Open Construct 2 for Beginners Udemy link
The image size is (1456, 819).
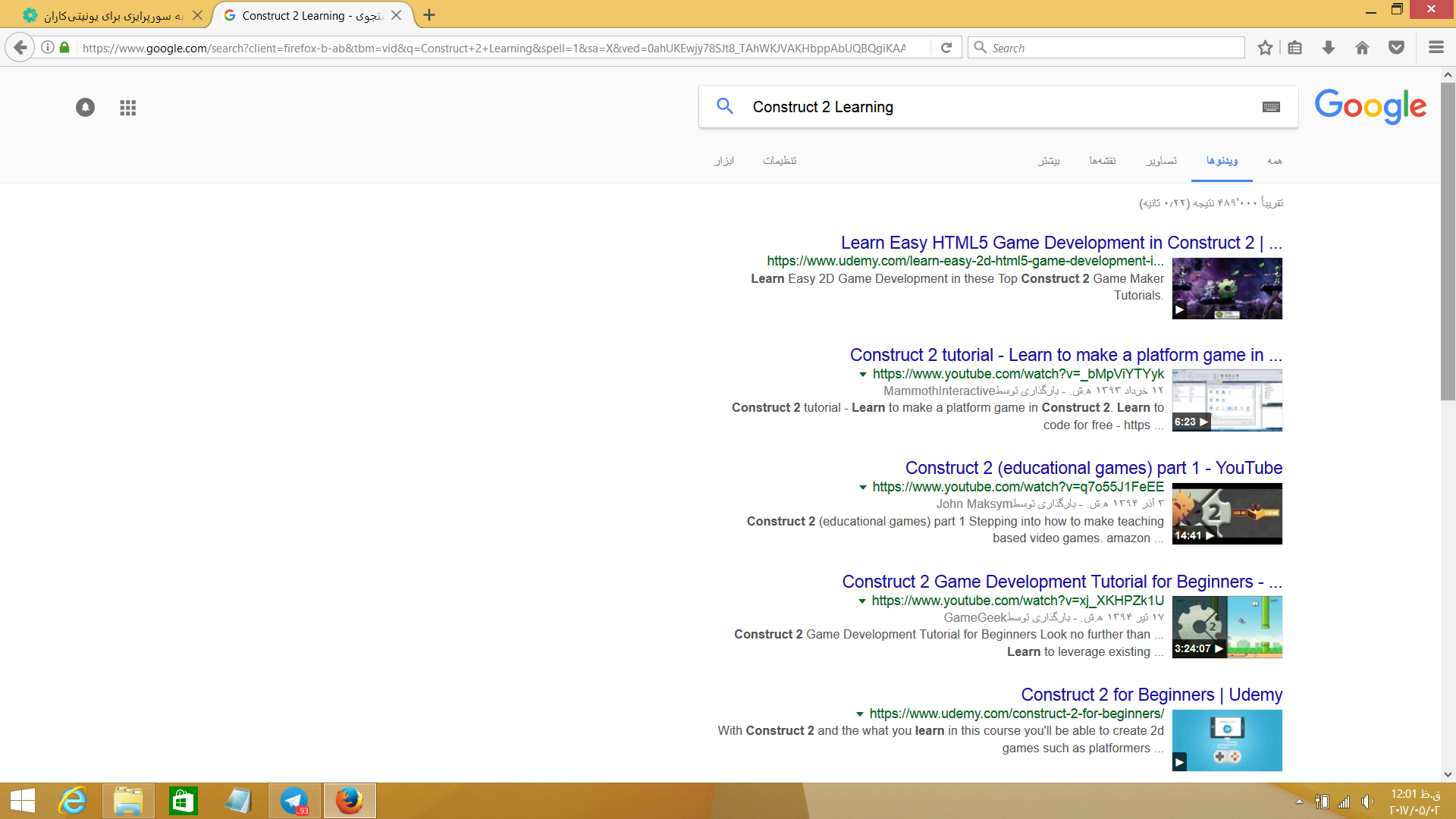pyautogui.click(x=1151, y=695)
